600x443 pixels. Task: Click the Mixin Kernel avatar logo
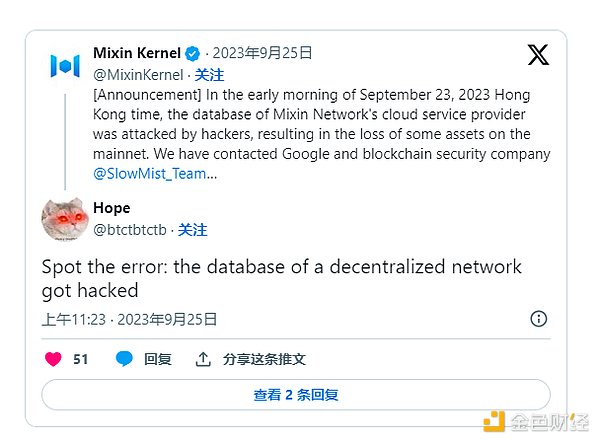click(x=65, y=66)
